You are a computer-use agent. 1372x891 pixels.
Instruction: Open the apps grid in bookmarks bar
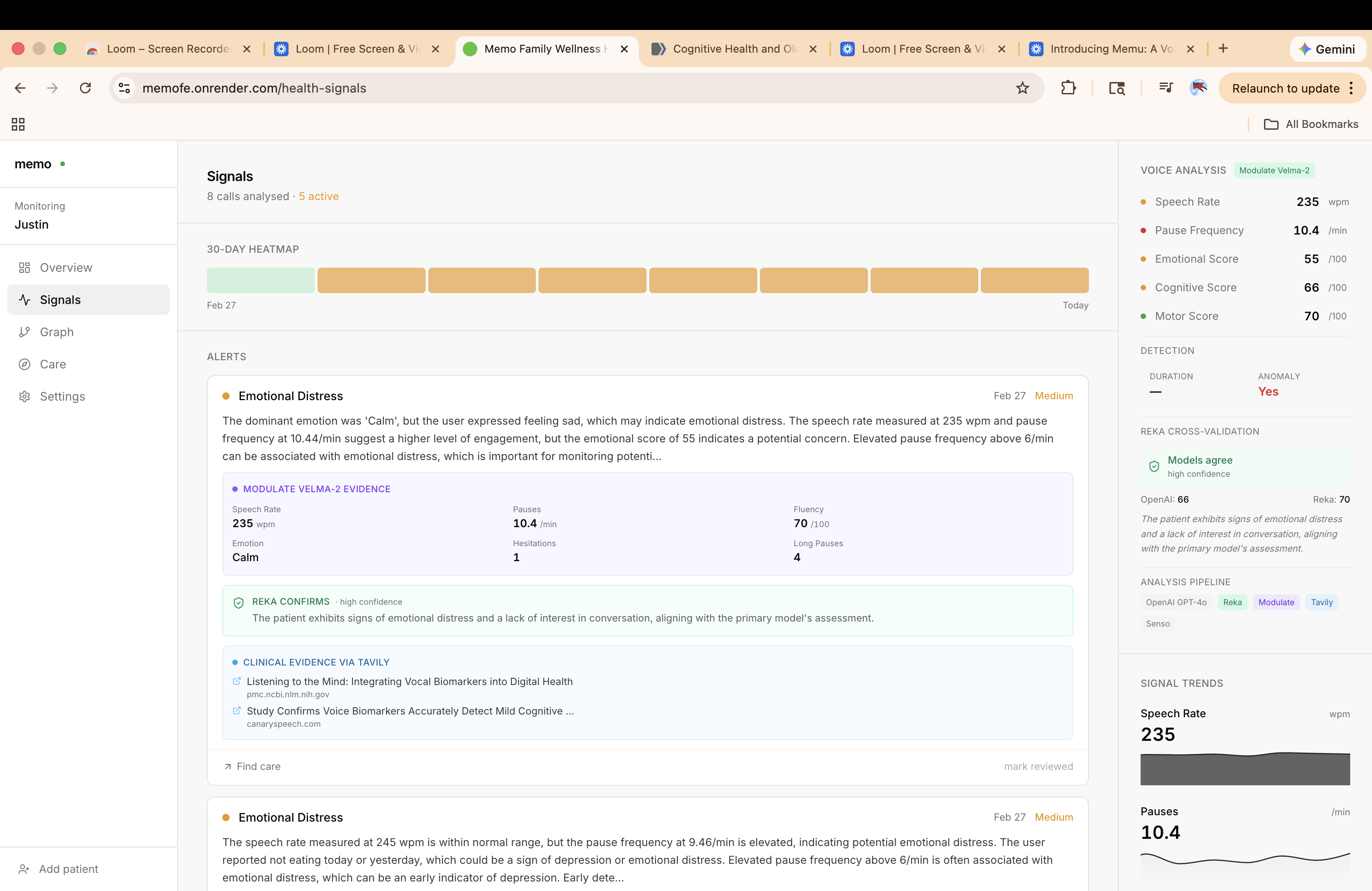(x=18, y=124)
